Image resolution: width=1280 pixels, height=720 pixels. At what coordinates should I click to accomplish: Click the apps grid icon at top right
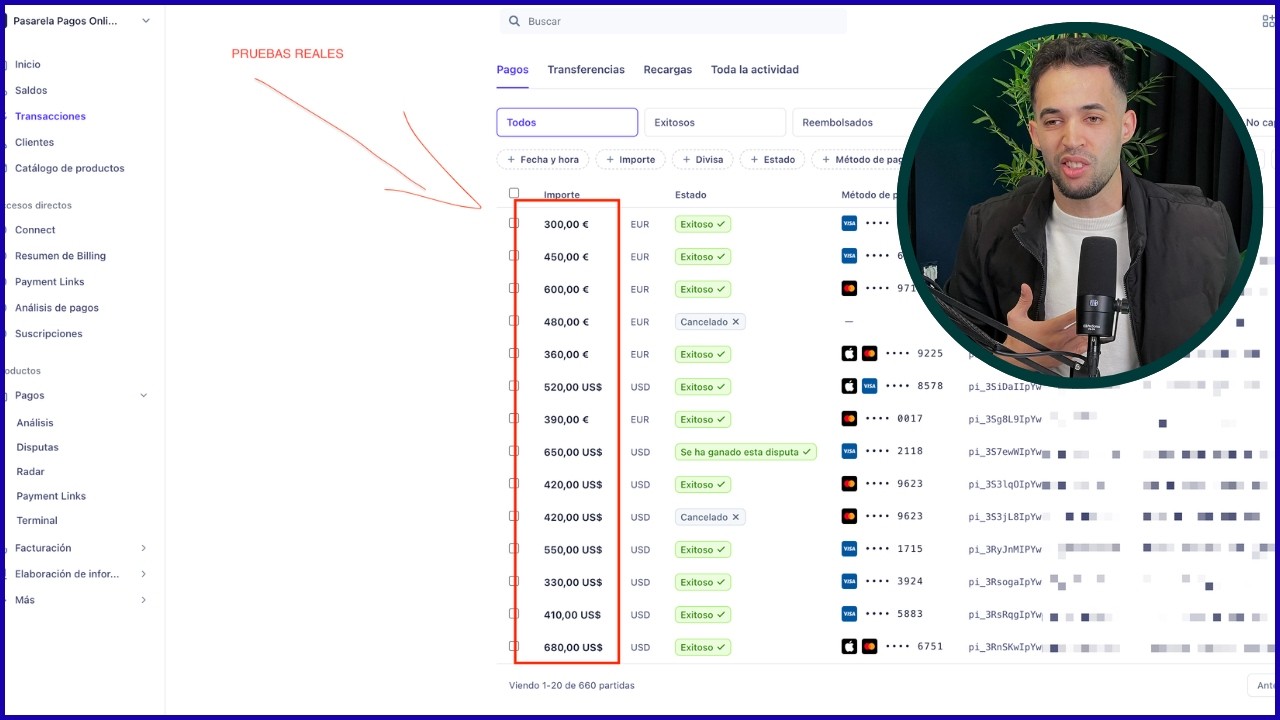1269,21
